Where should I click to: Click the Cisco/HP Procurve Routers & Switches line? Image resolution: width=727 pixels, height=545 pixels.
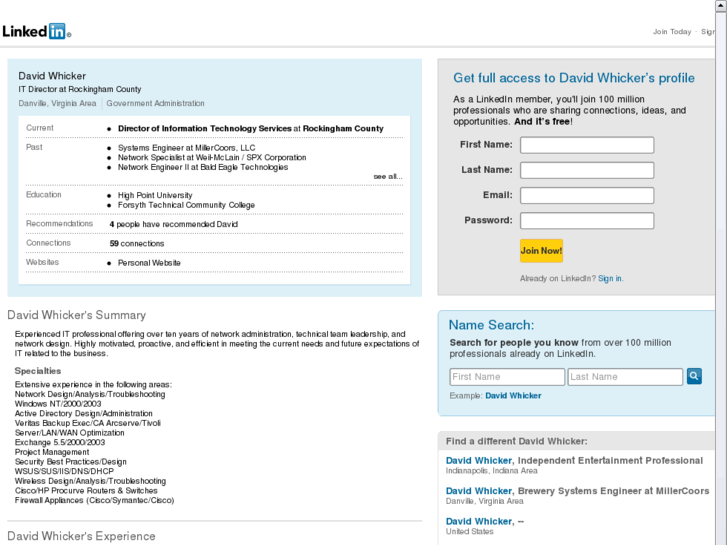pyautogui.click(x=86, y=491)
